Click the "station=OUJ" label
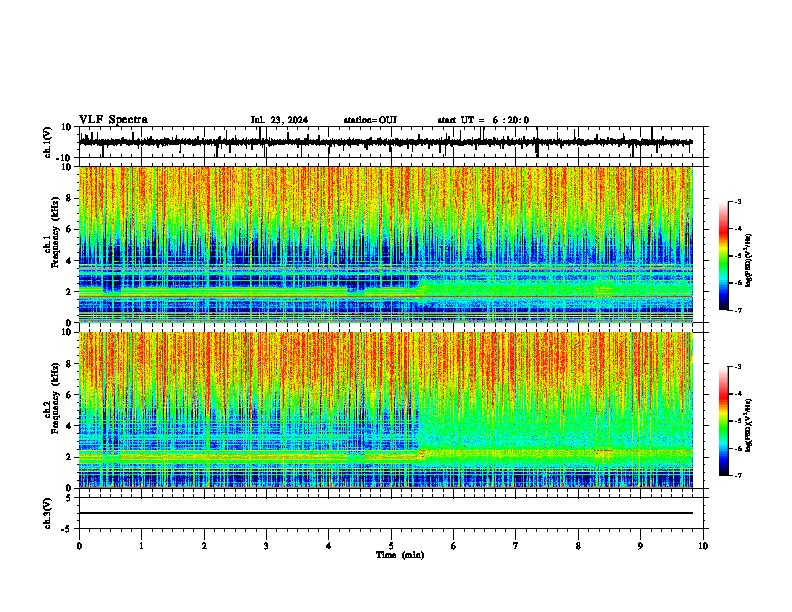Image resolution: width=792 pixels, height=612 pixels. coord(370,120)
